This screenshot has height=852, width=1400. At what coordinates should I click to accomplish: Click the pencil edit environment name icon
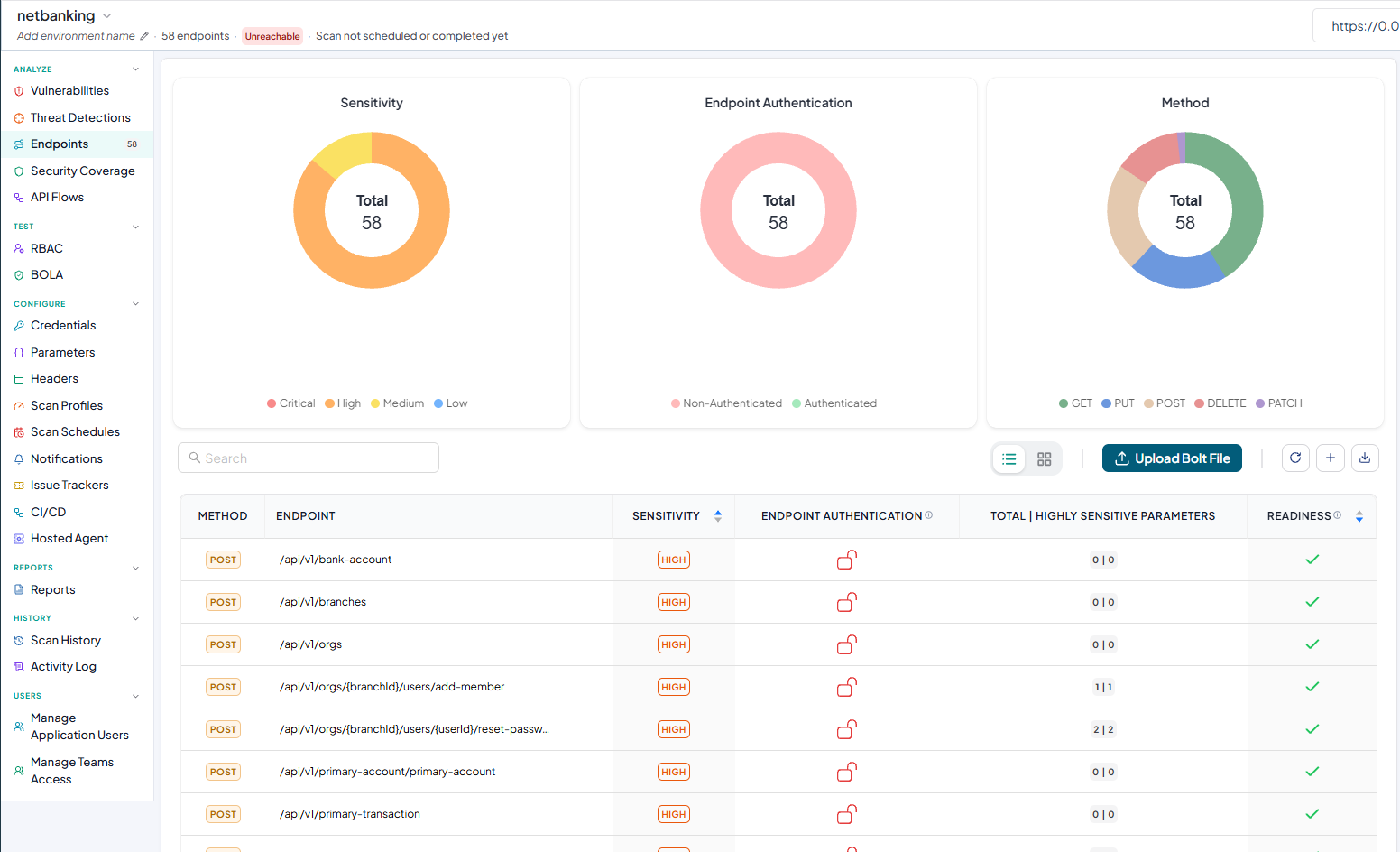tap(144, 36)
